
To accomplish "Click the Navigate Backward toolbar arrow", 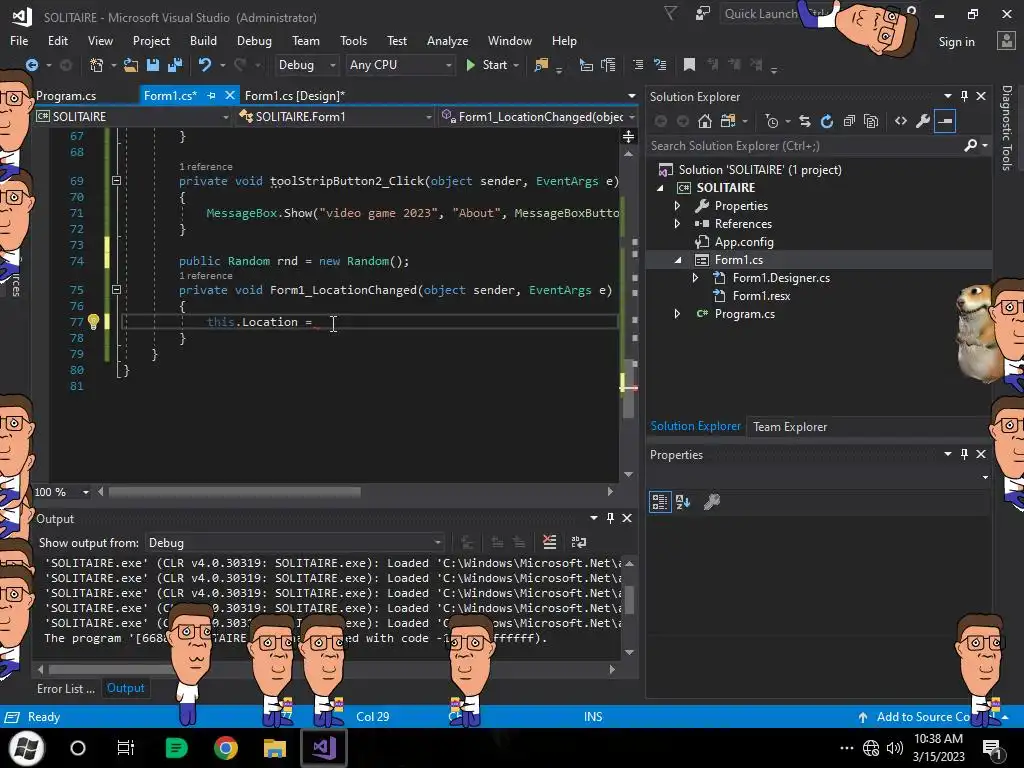I will pyautogui.click(x=31, y=65).
